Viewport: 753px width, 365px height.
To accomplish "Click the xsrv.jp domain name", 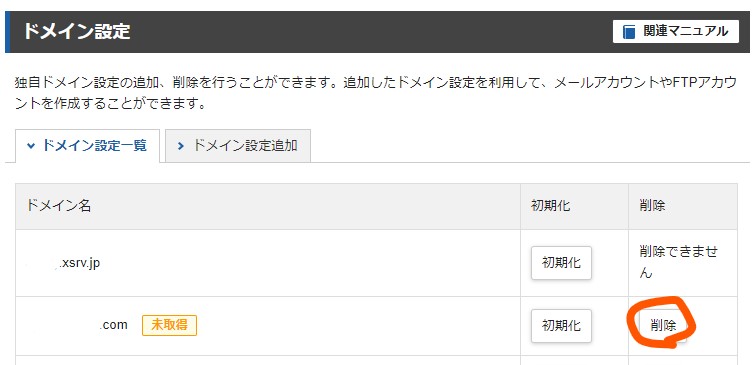I will [80, 263].
